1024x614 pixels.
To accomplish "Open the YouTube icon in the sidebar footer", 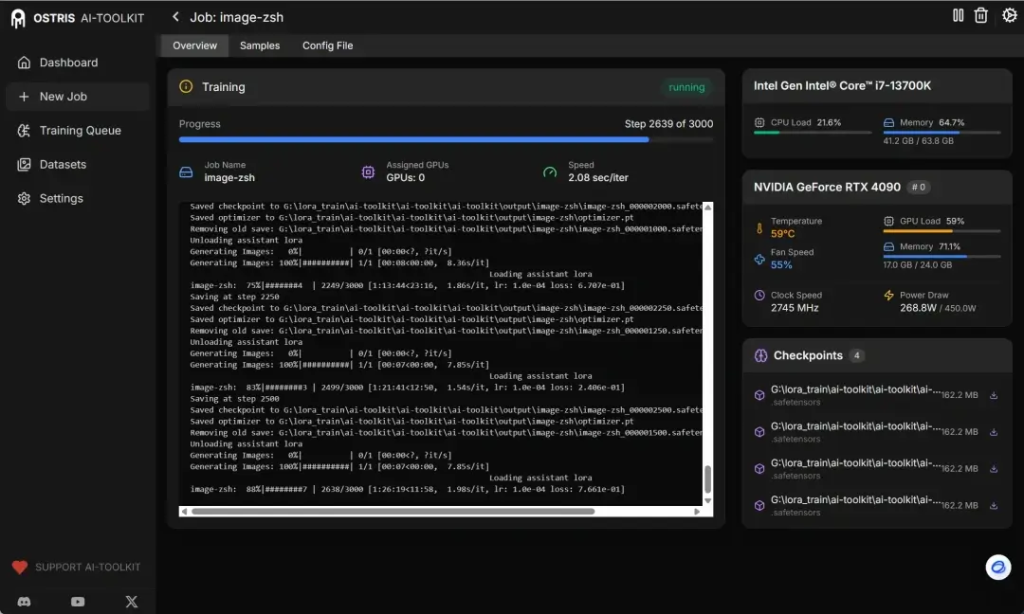I will 78,601.
